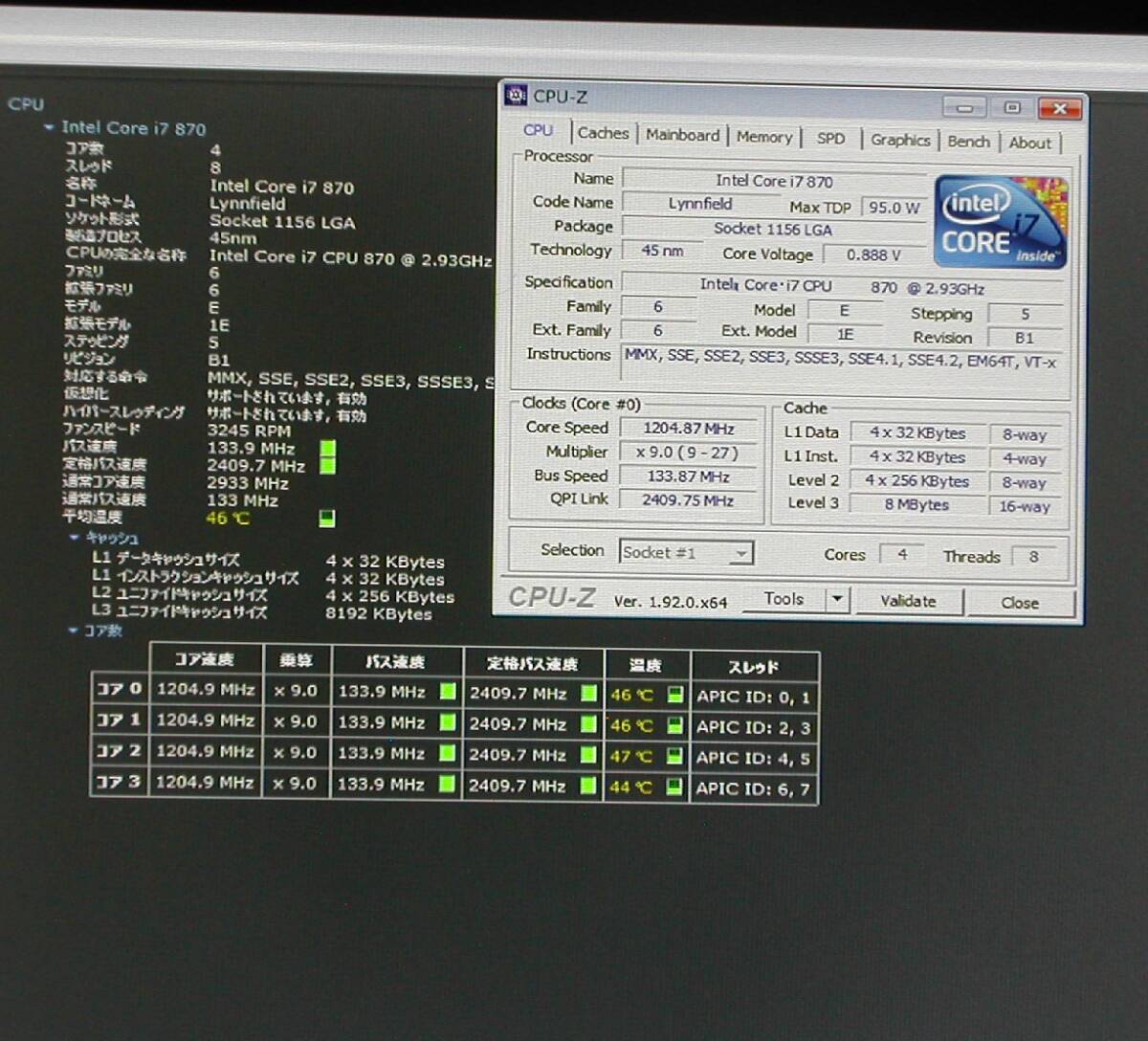Click the CPU-Z title bar app icon
1148x1041 pixels.
click(517, 95)
